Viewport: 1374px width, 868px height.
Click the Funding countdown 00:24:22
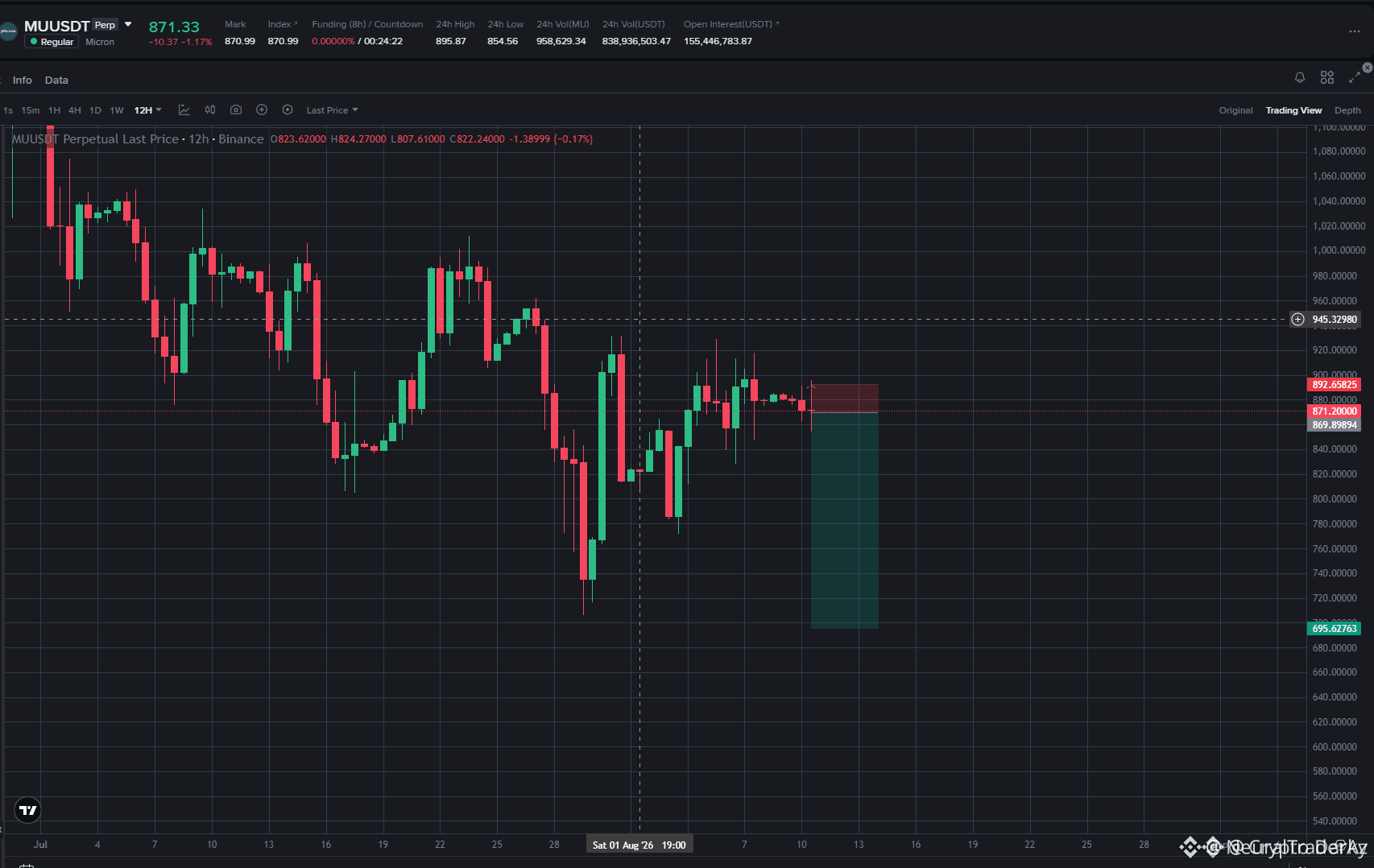pyautogui.click(x=383, y=41)
